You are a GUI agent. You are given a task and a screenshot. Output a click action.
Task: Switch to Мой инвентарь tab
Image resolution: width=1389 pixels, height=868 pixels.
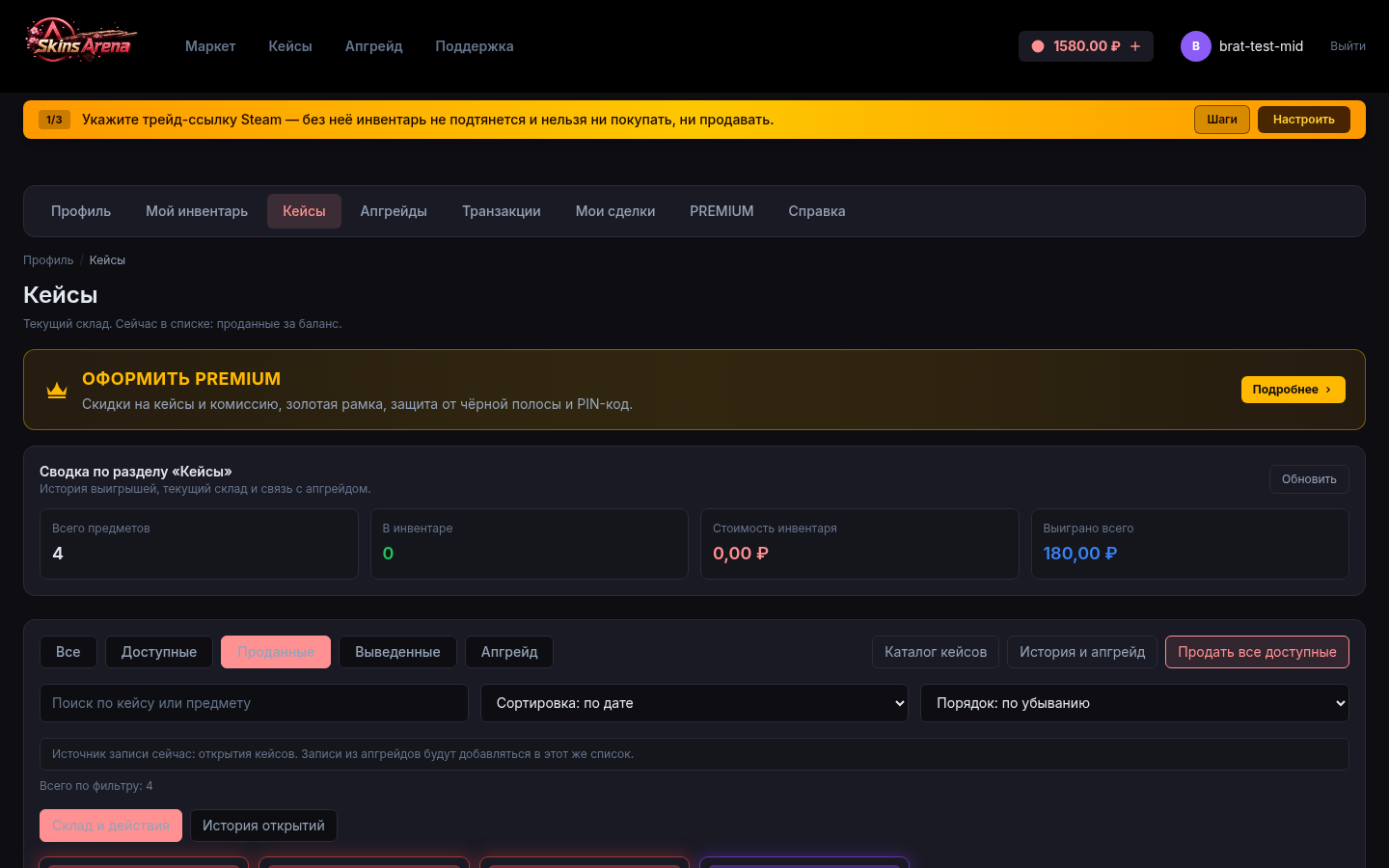click(x=197, y=211)
